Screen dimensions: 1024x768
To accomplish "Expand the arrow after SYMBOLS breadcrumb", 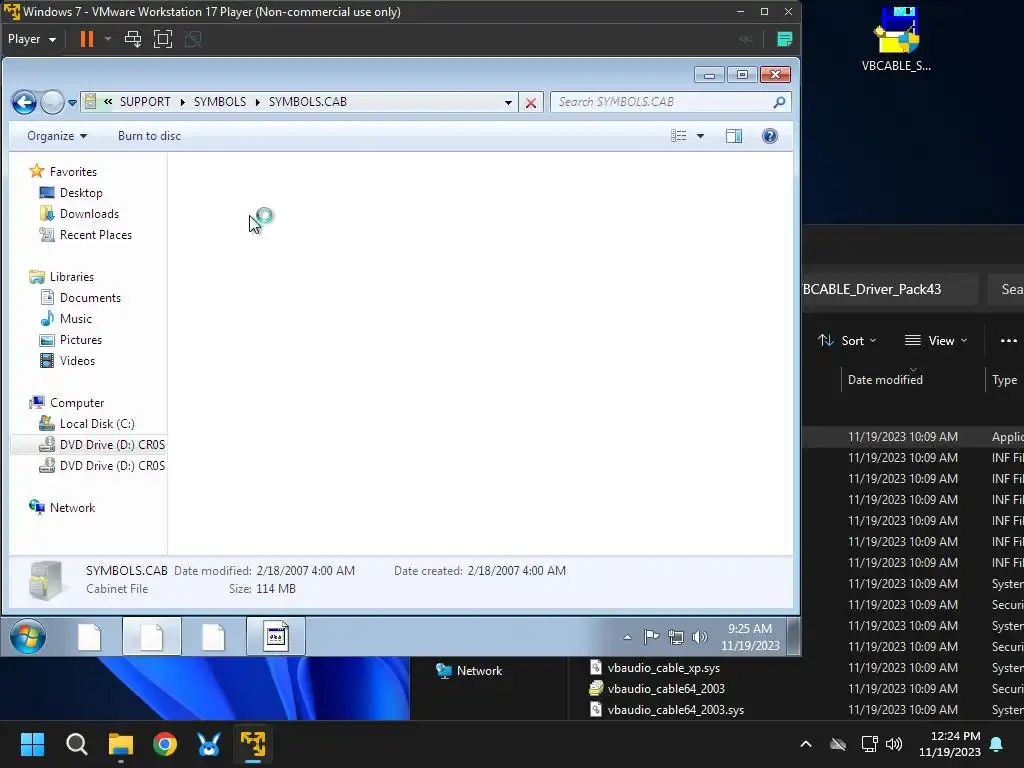I will click(257, 102).
